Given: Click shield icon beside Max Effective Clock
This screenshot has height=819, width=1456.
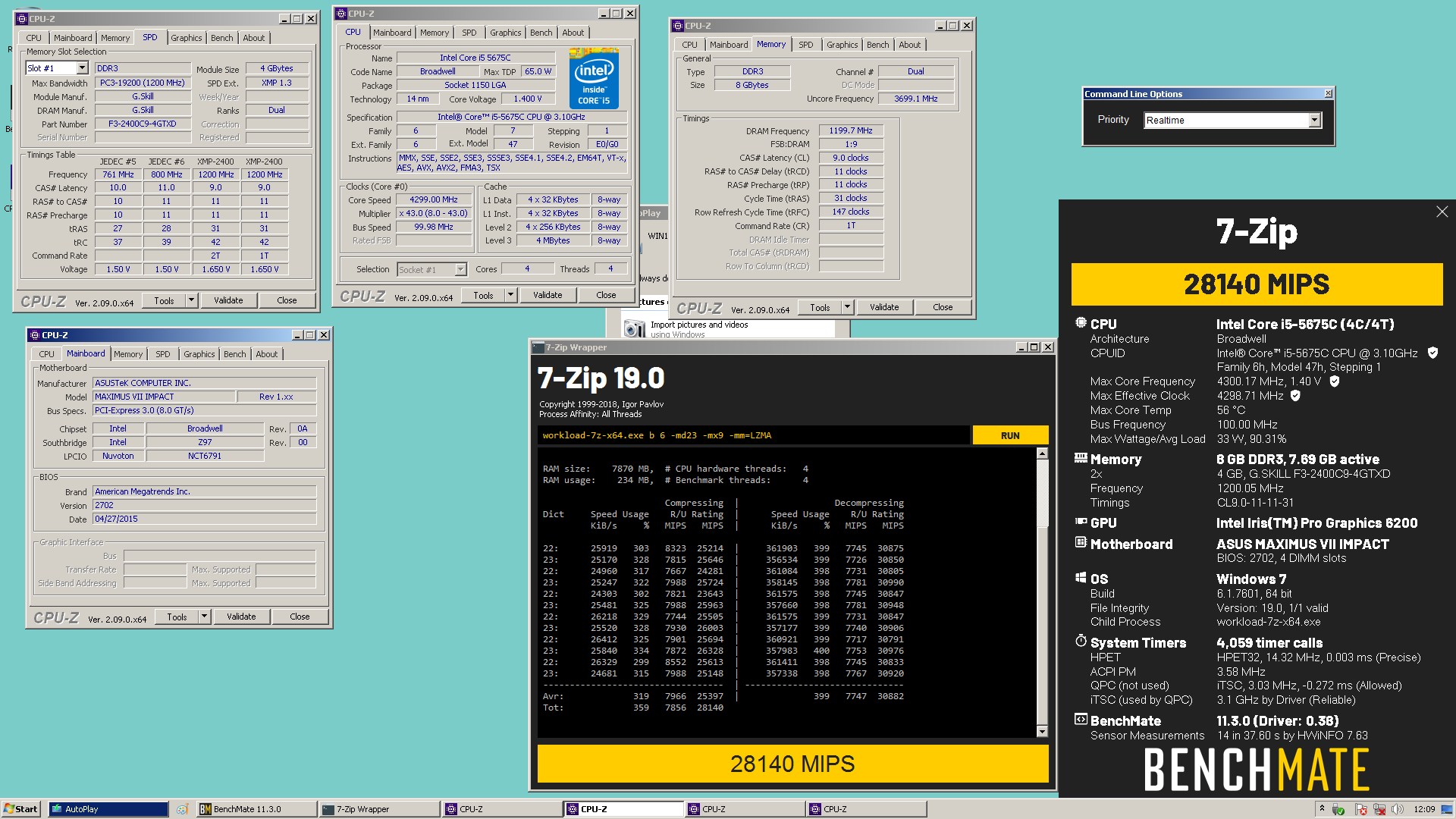Looking at the screenshot, I should 1295,395.
